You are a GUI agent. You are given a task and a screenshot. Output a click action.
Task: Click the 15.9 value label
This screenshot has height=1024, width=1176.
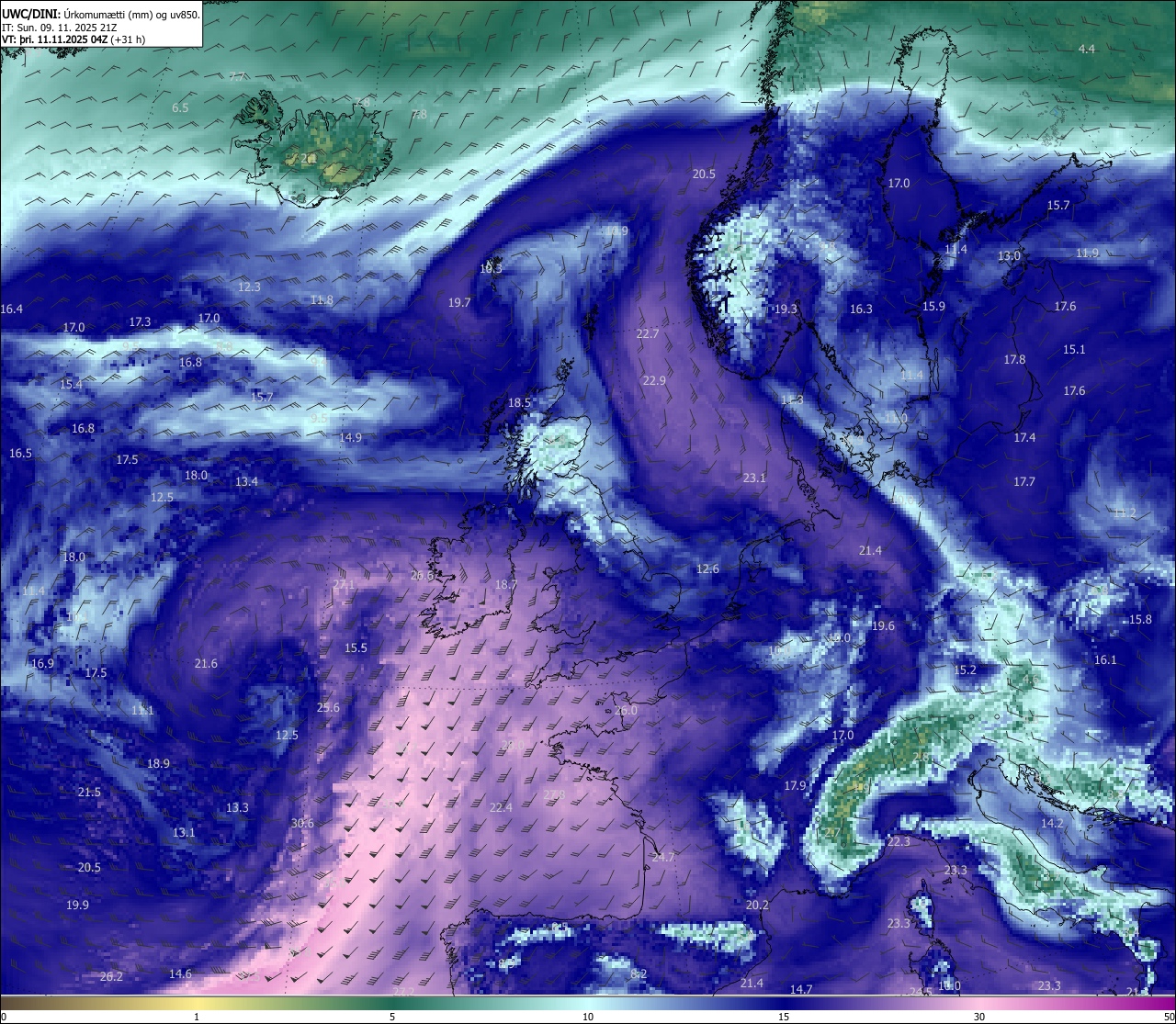(933, 307)
